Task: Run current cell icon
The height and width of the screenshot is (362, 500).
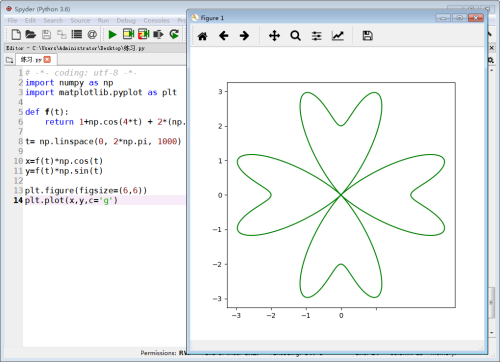Action: (128, 34)
